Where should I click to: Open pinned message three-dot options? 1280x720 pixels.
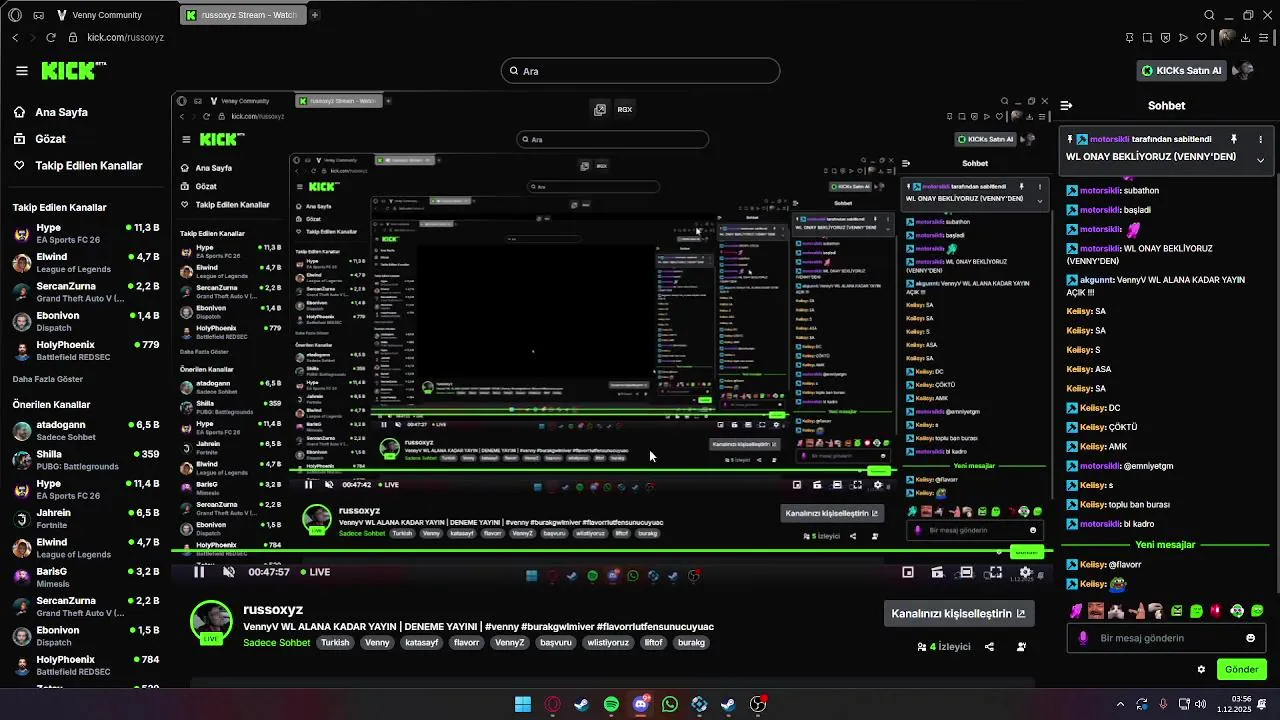(1261, 139)
